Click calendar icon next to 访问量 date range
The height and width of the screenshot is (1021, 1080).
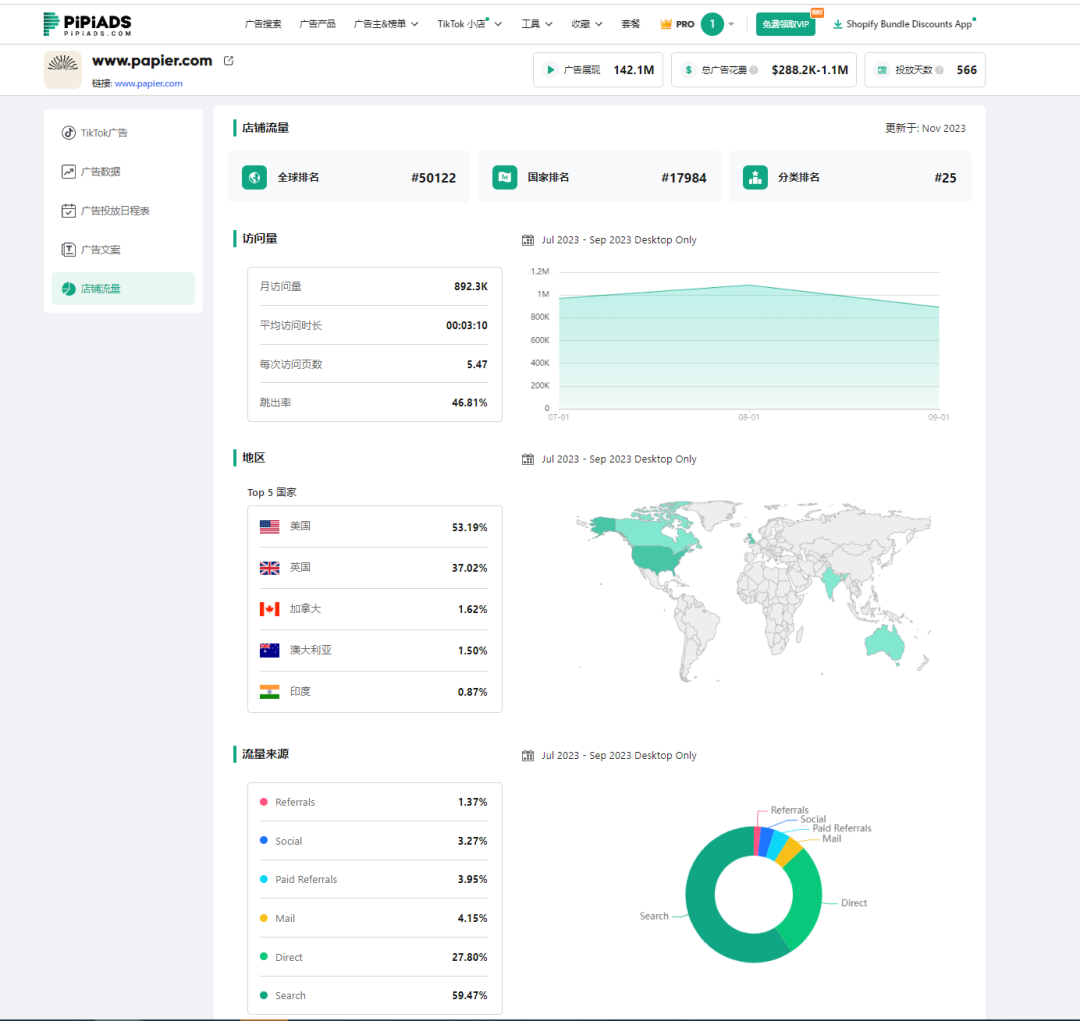tap(528, 240)
